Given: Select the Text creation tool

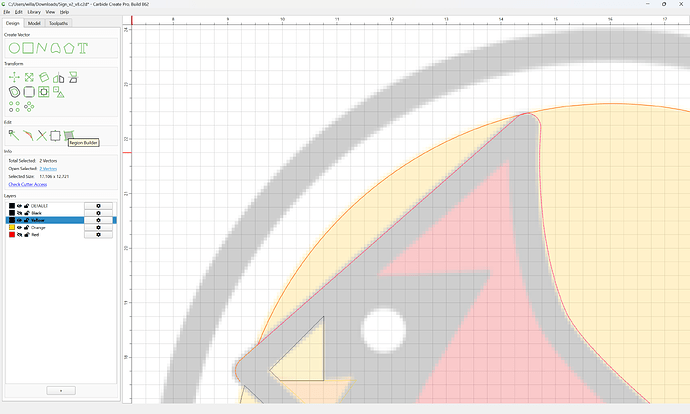Looking at the screenshot, I should pyautogui.click(x=83, y=48).
